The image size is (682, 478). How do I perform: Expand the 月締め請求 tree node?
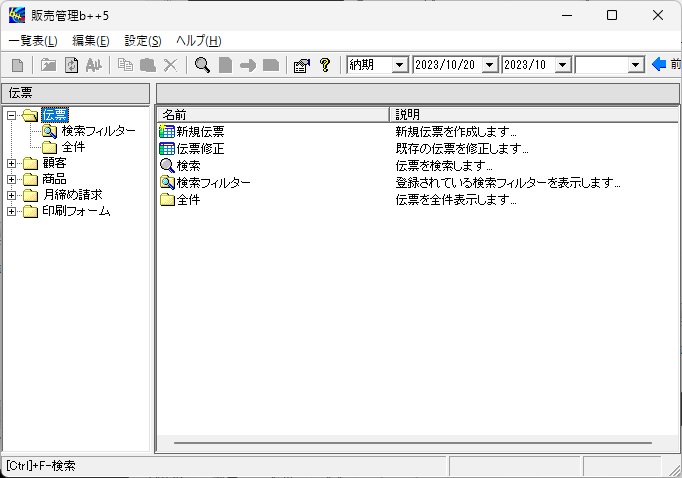[x=12, y=195]
